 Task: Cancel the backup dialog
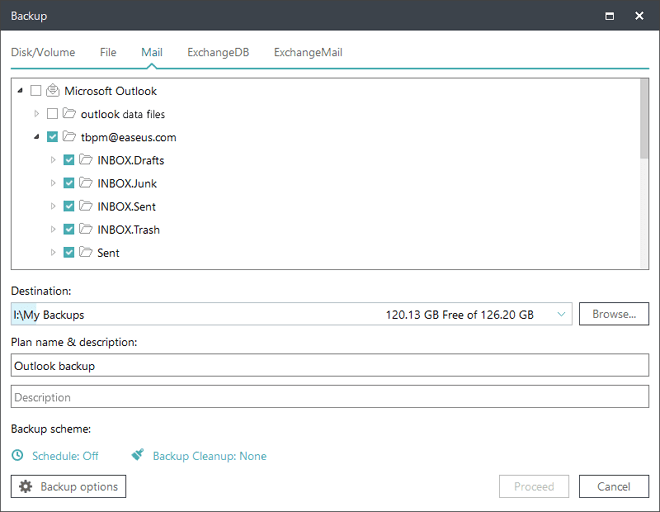pos(614,486)
